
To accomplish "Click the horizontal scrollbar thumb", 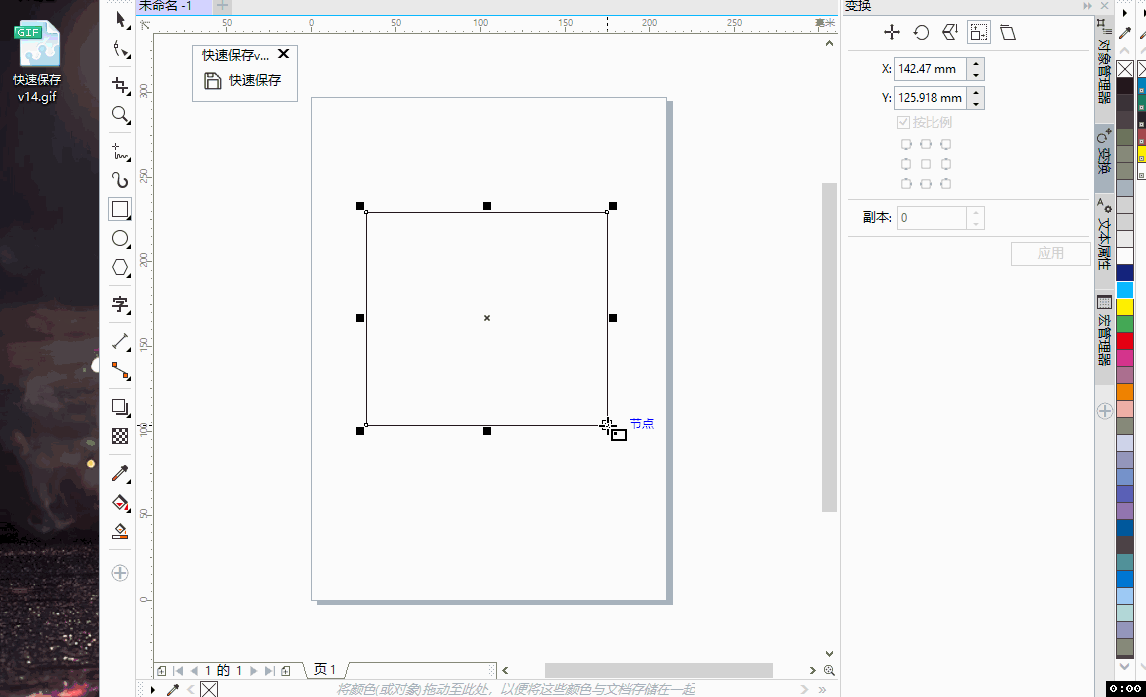I will point(659,670).
